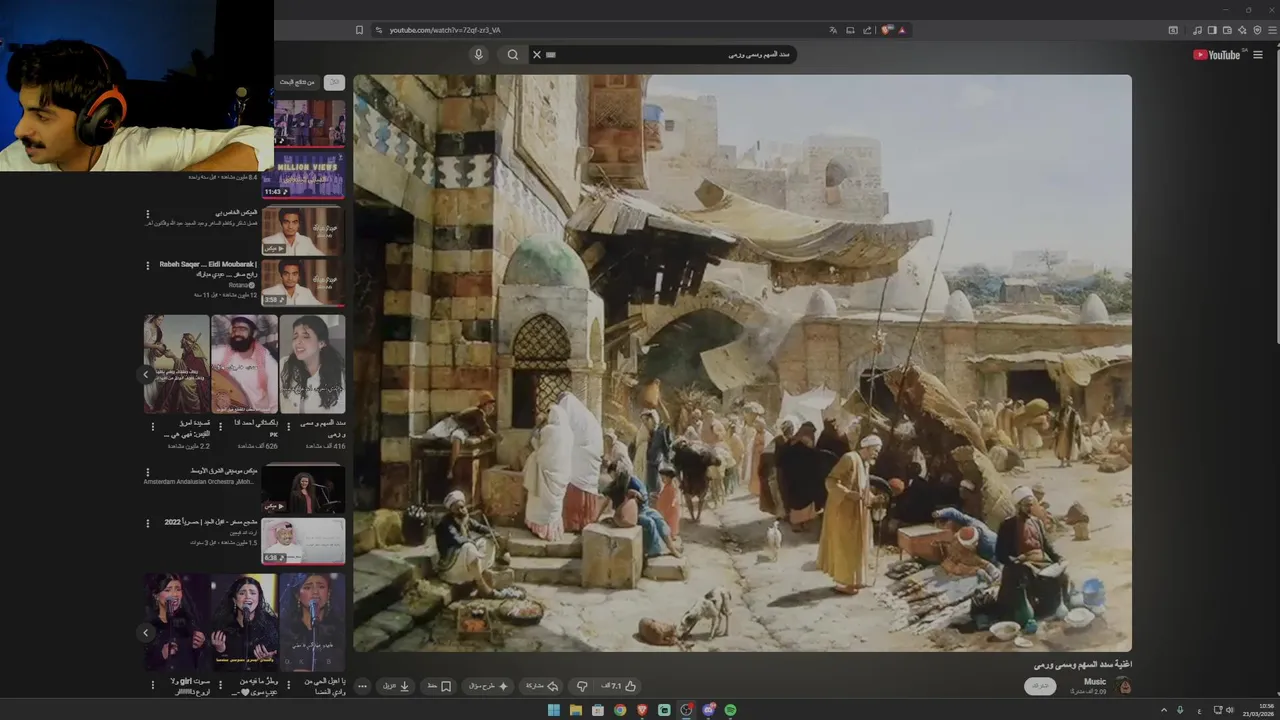The width and height of the screenshot is (1280, 720).
Task: Open the Brave Rewards triangle icon
Action: (x=902, y=30)
